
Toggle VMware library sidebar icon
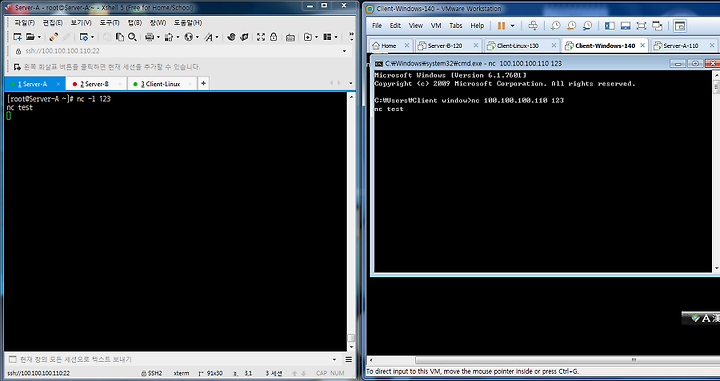[610, 26]
